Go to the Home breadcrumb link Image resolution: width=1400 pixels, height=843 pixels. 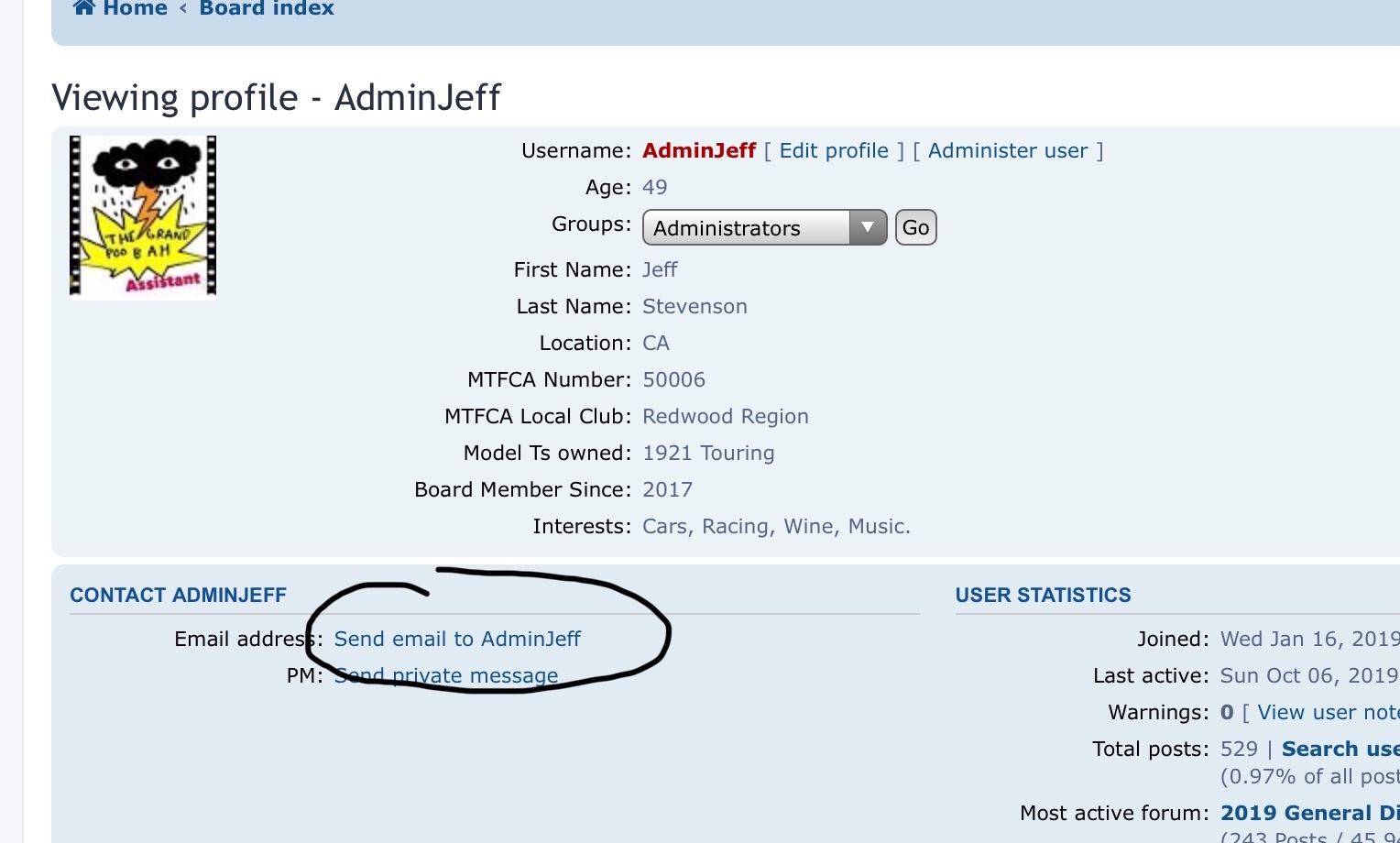(x=135, y=8)
